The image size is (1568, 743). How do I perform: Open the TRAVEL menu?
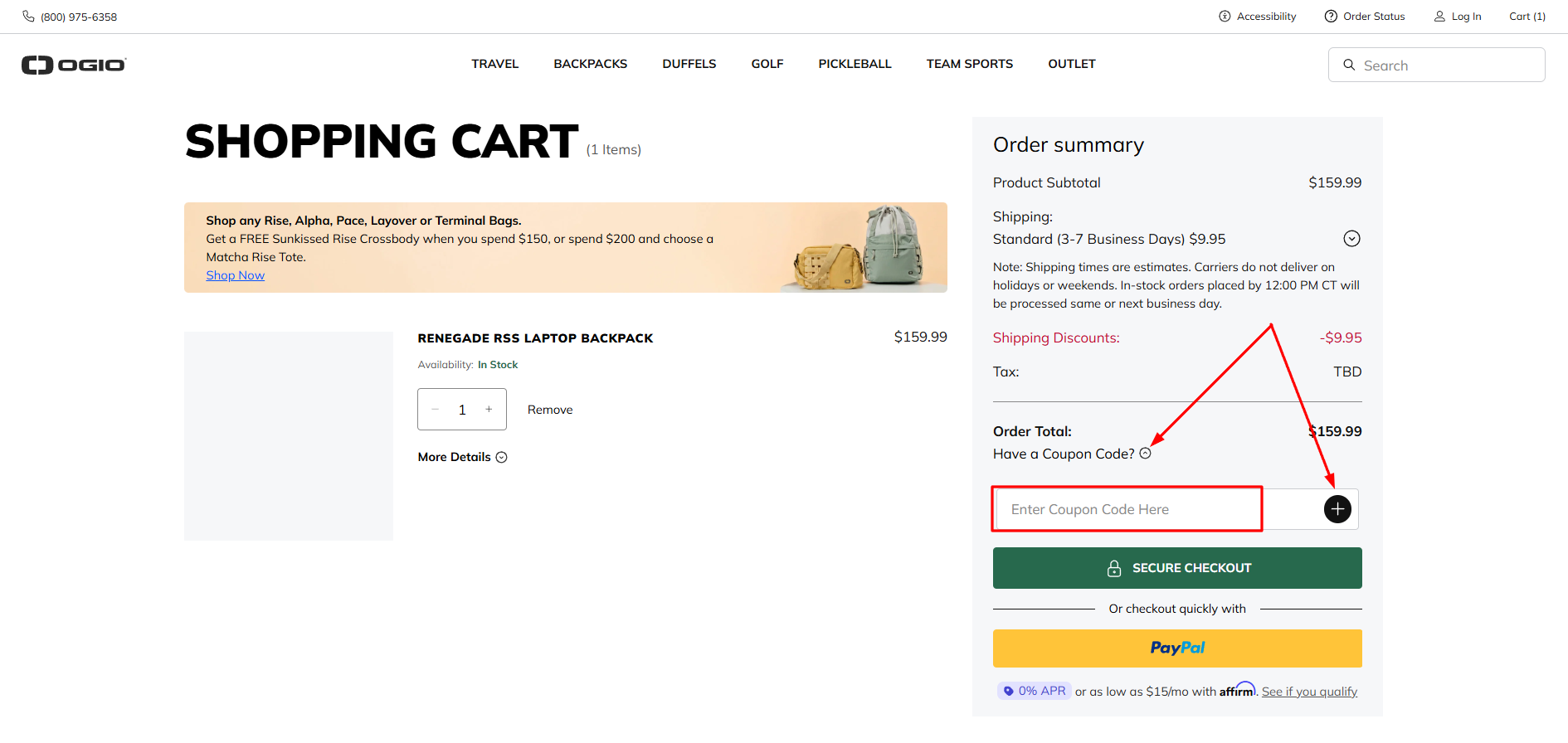[495, 64]
